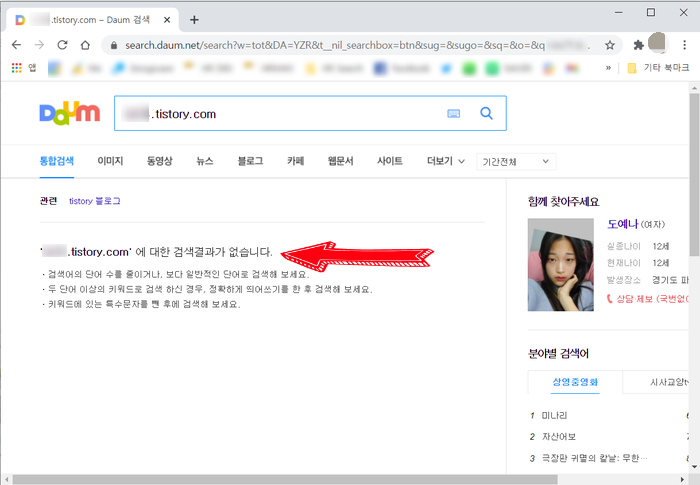Click the missing person photo thumbnail
700x485 pixels.
pos(561,264)
